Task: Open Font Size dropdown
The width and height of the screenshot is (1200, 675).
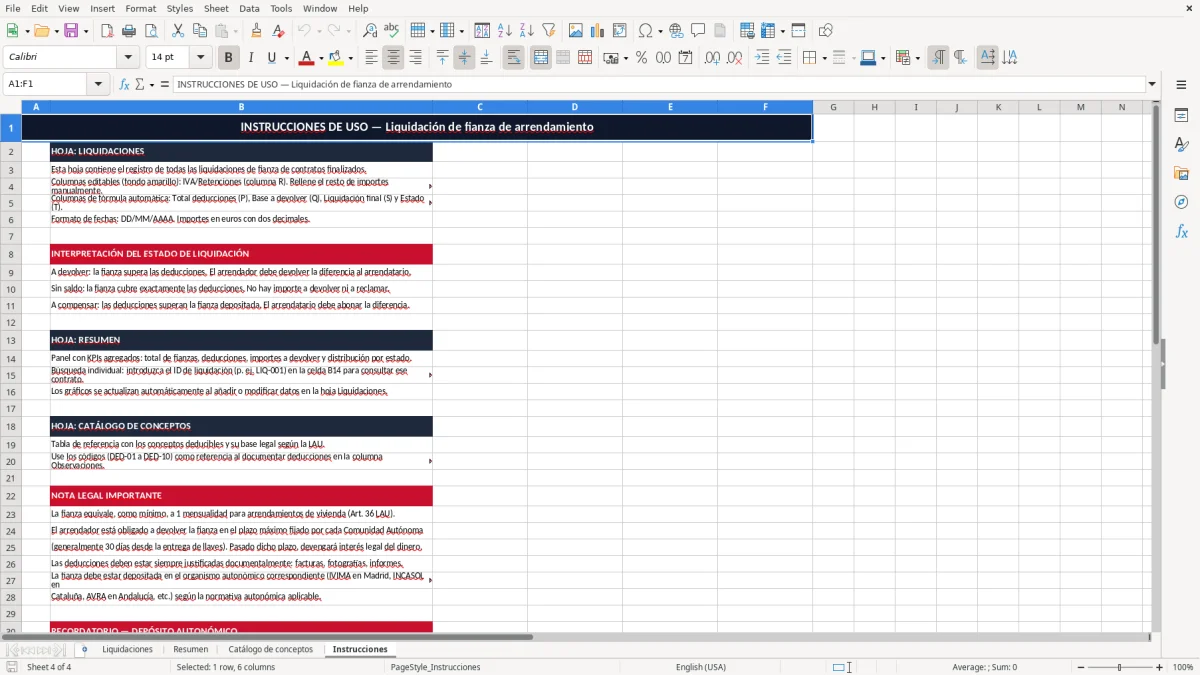Action: [201, 58]
